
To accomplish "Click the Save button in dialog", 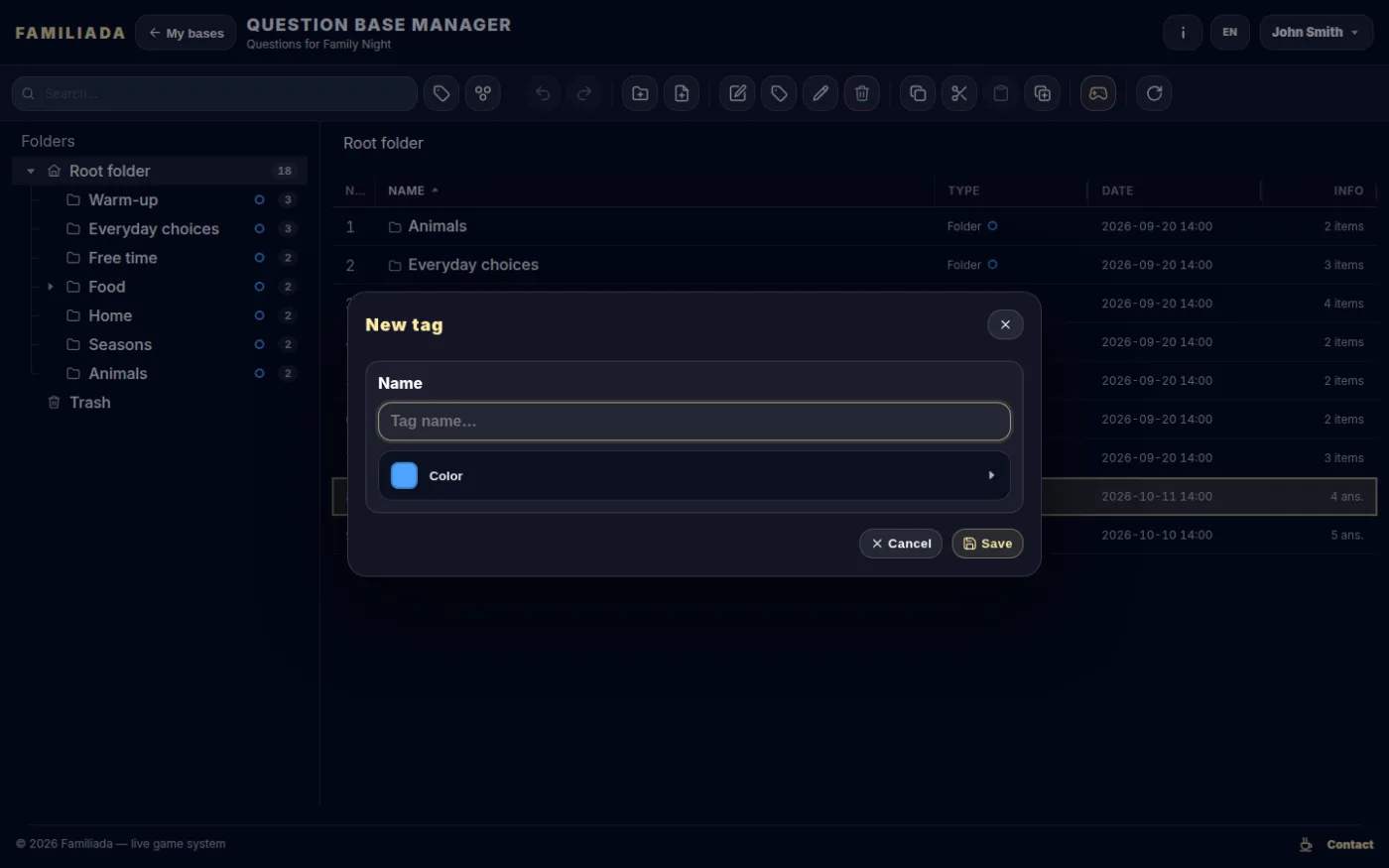I will coord(987,544).
